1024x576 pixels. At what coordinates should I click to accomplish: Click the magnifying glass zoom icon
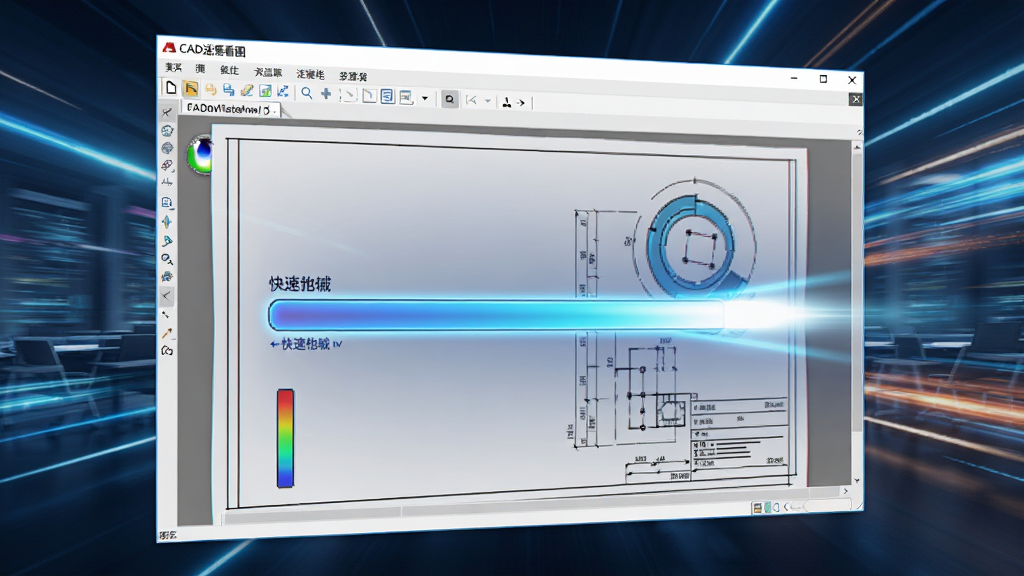pos(306,93)
